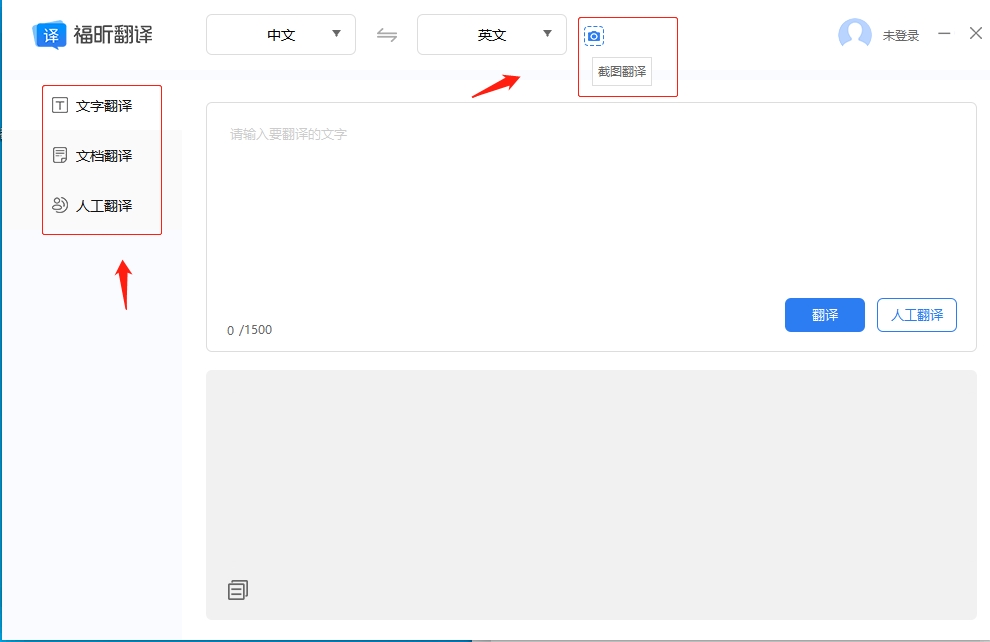Click the 人工翻译 outlined button
This screenshot has height=642, width=990.
pos(916,315)
